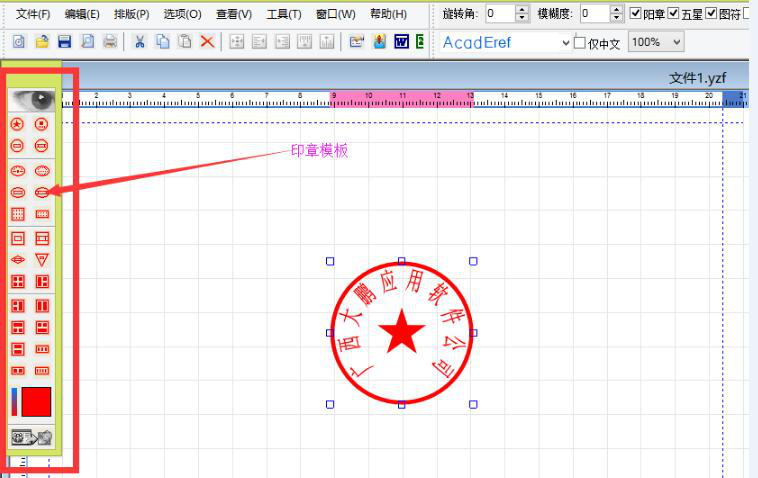
Task: Cut the selection with the scissors icon
Action: 139,42
